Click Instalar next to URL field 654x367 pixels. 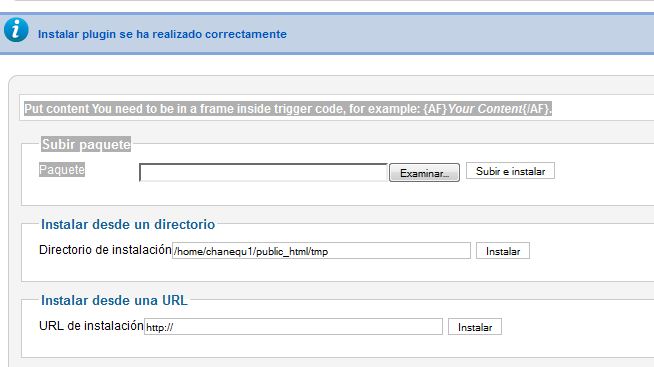click(x=475, y=327)
